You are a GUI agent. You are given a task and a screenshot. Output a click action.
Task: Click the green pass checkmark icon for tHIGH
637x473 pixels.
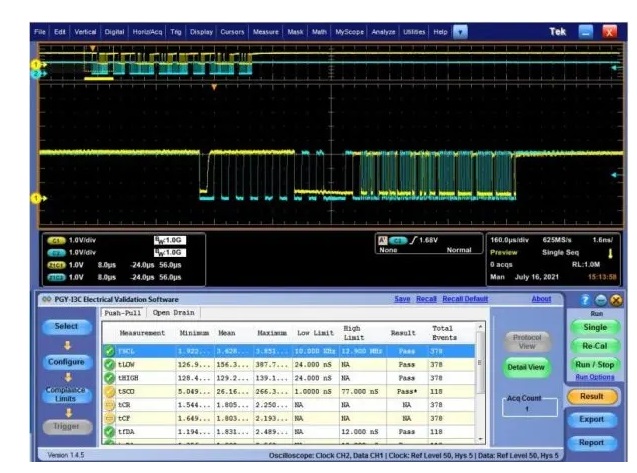coord(109,378)
